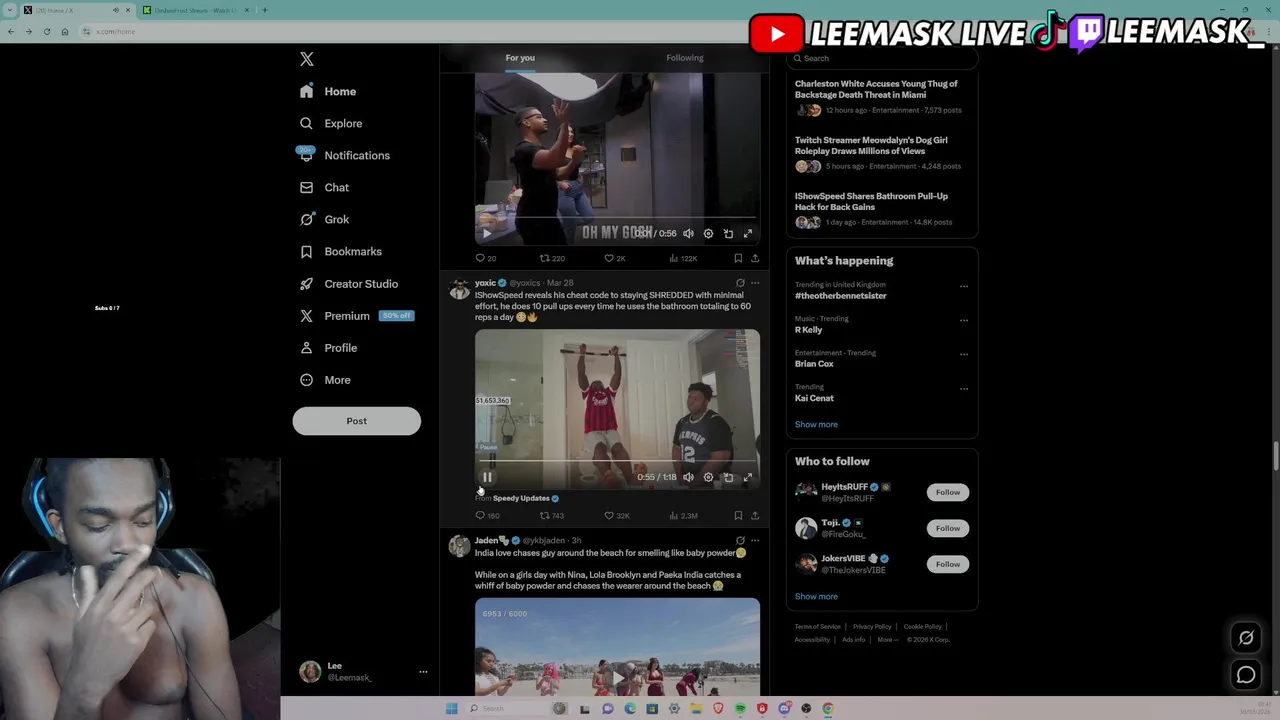Image resolution: width=1280 pixels, height=720 pixels.
Task: Toggle picture-in-picture on the top video
Action: (x=728, y=233)
